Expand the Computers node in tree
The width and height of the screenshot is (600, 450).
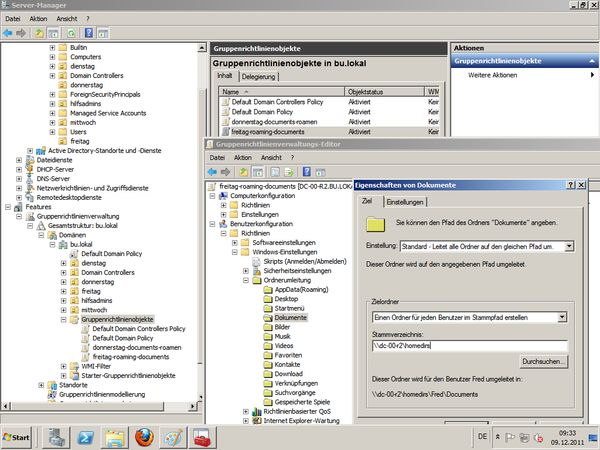[52, 58]
